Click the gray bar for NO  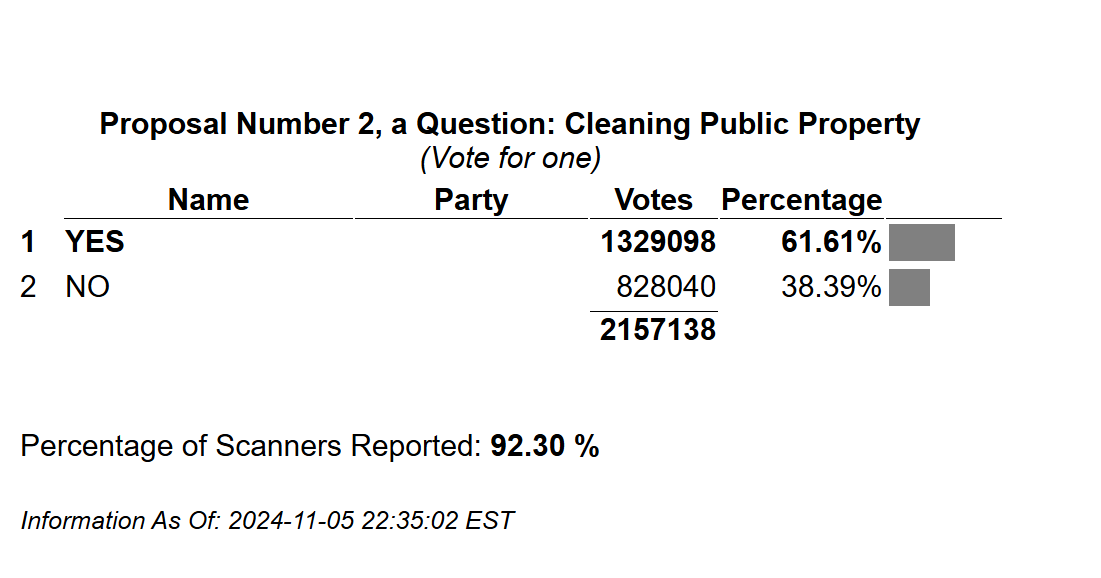(909, 287)
